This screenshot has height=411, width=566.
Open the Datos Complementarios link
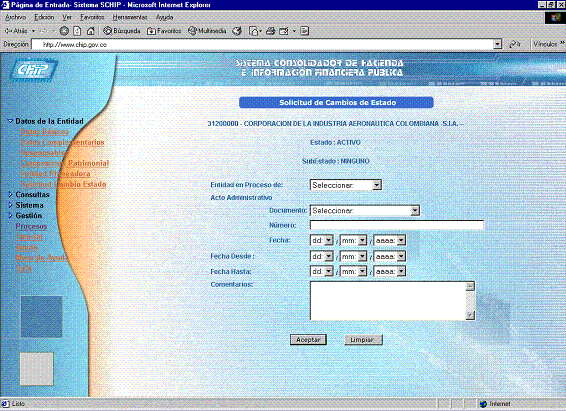(x=62, y=142)
